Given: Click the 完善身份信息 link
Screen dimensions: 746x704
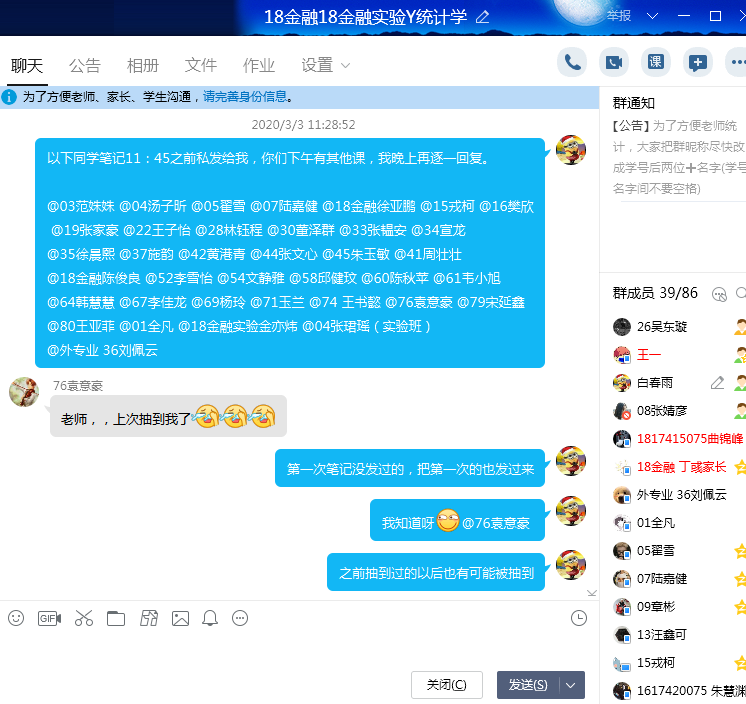Looking at the screenshot, I should click(245, 97).
